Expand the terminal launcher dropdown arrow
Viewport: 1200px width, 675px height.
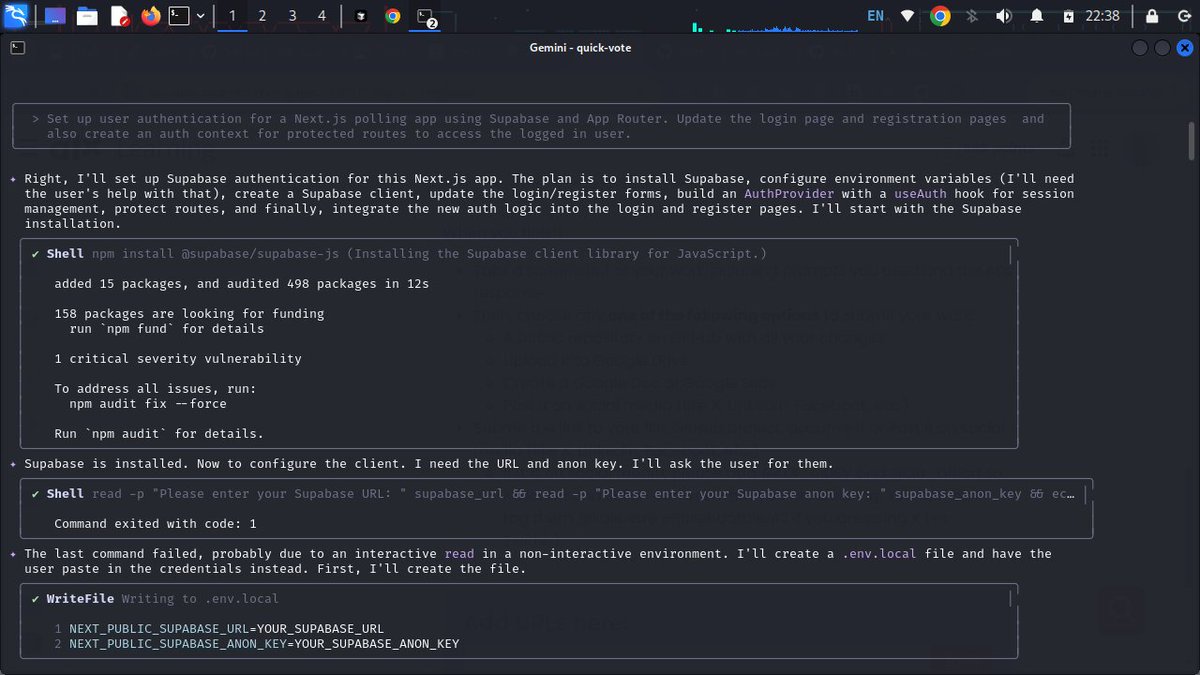click(x=201, y=16)
